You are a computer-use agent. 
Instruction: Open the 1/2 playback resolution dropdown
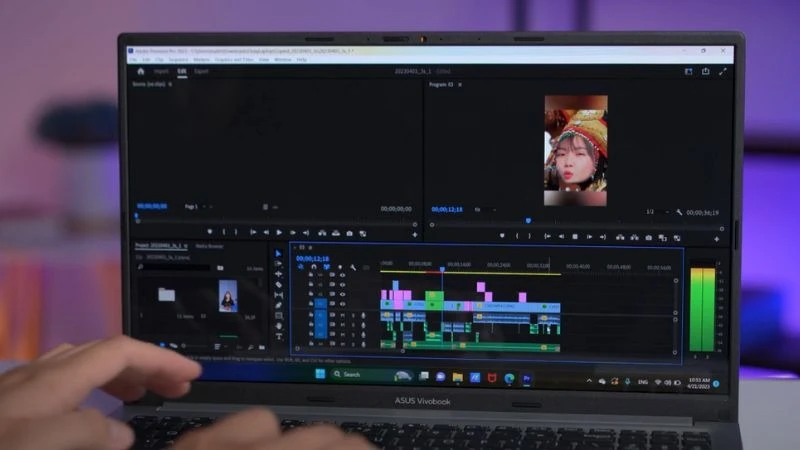pyautogui.click(x=657, y=212)
